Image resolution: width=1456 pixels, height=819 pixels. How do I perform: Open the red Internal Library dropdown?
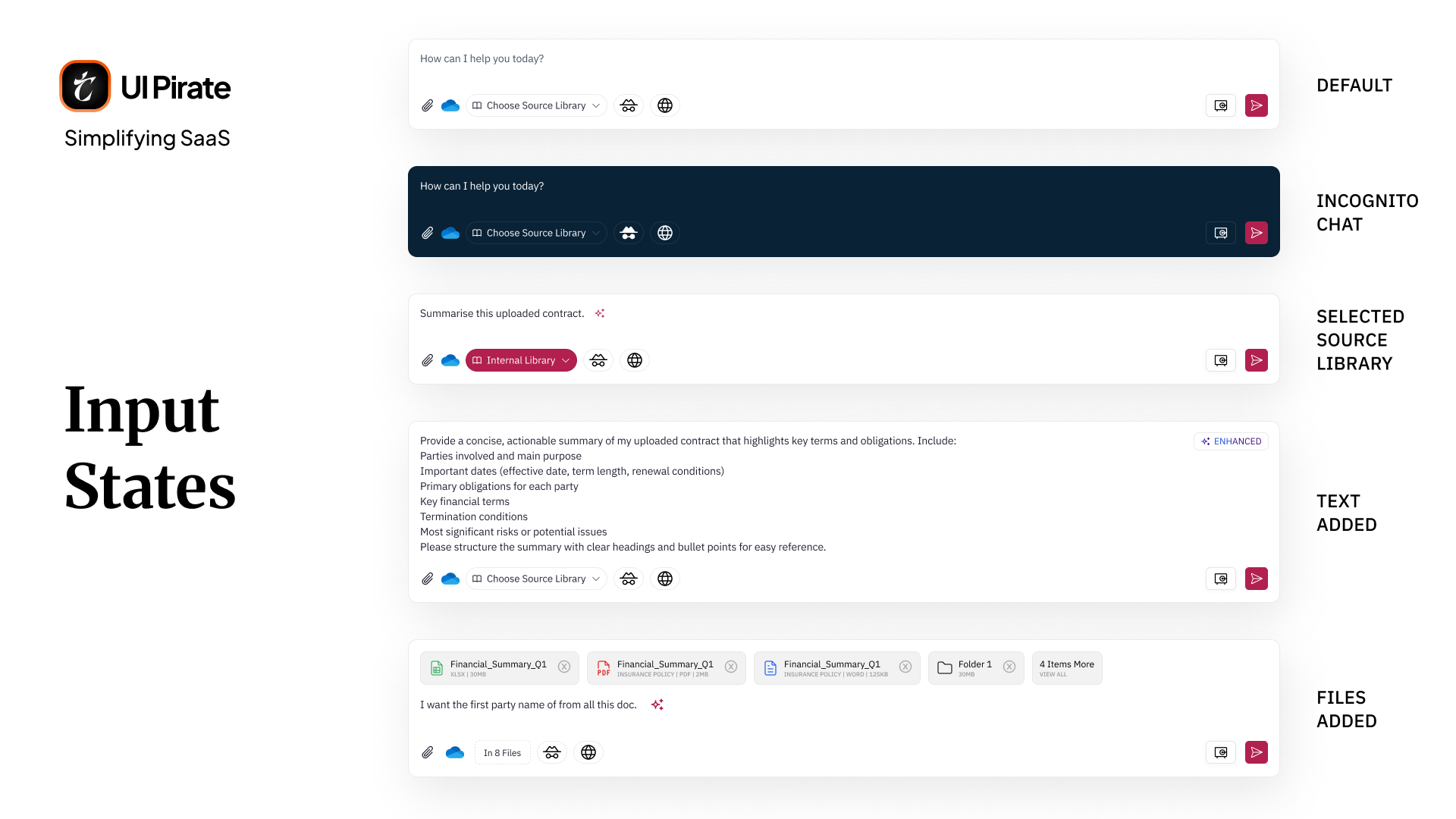pos(521,360)
